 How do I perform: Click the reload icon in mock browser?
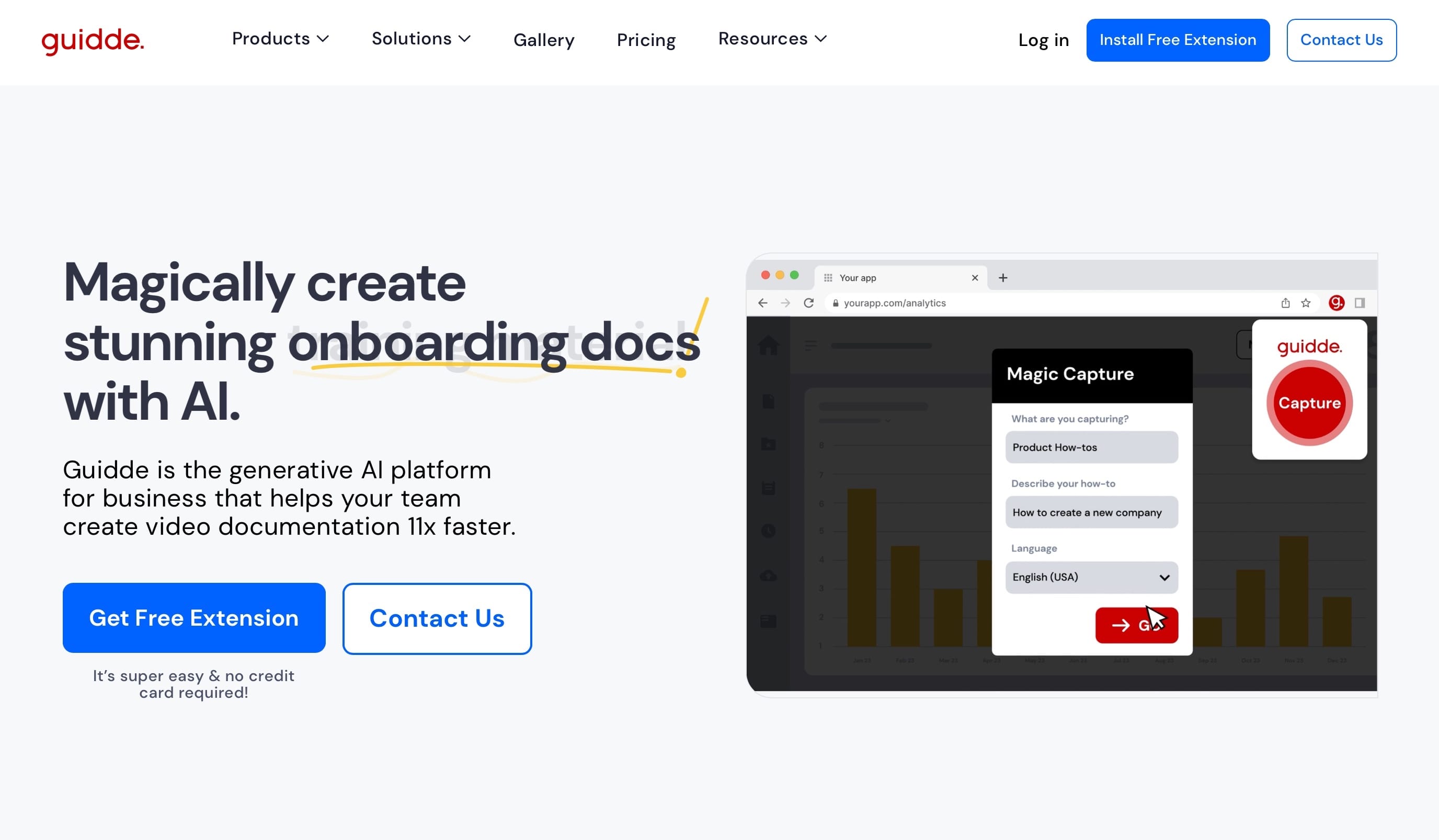[808, 303]
